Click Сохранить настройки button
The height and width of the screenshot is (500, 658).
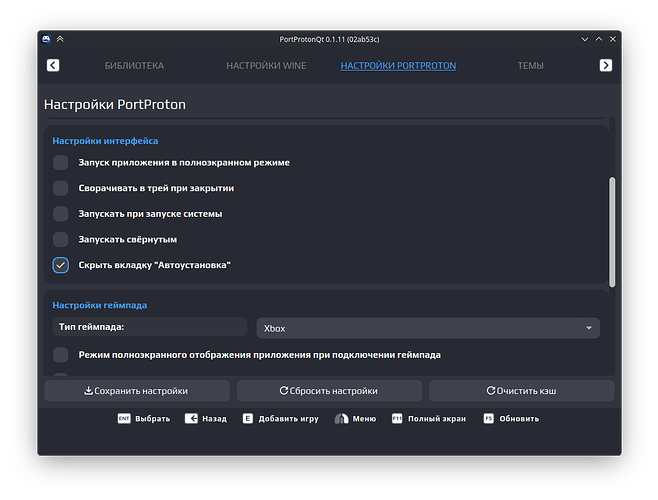coord(137,391)
